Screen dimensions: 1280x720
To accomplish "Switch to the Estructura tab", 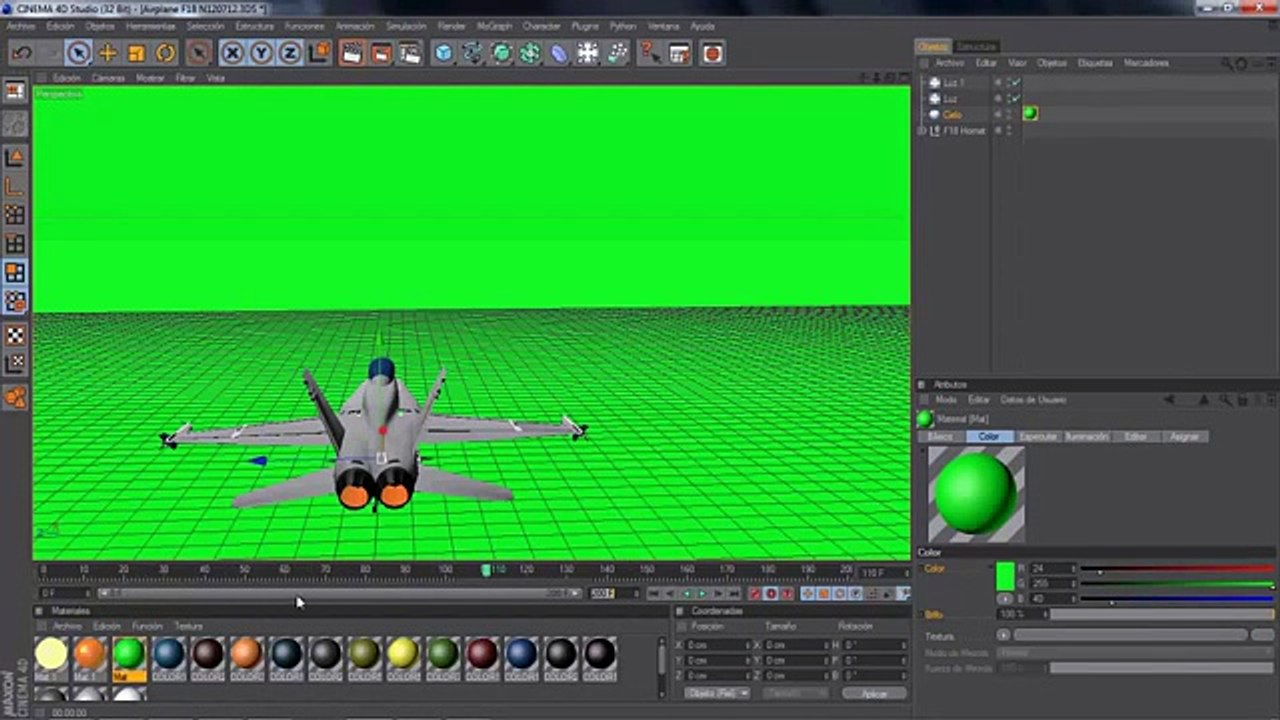I will pos(976,47).
